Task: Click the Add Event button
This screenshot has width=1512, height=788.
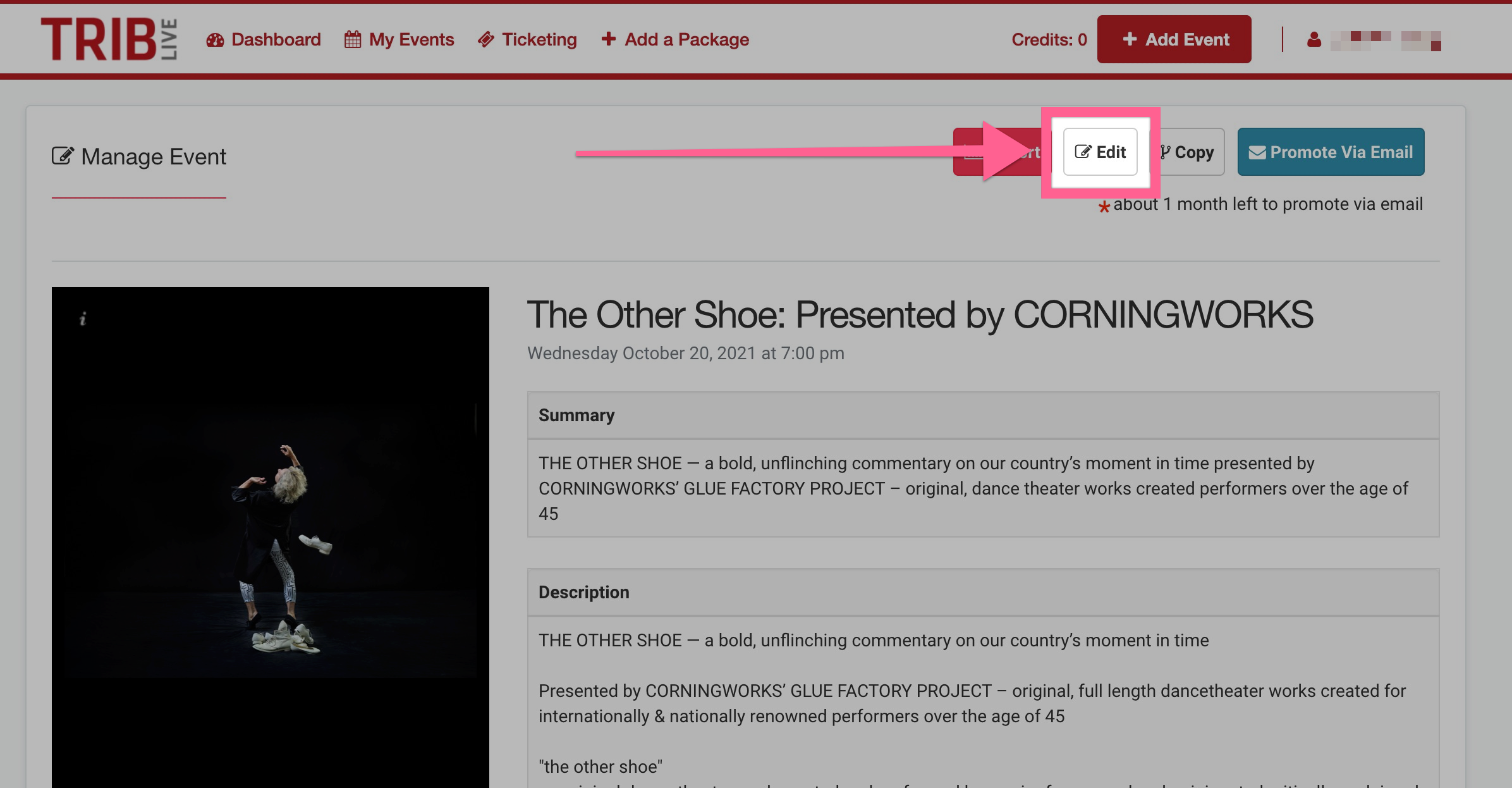Action: (x=1174, y=39)
